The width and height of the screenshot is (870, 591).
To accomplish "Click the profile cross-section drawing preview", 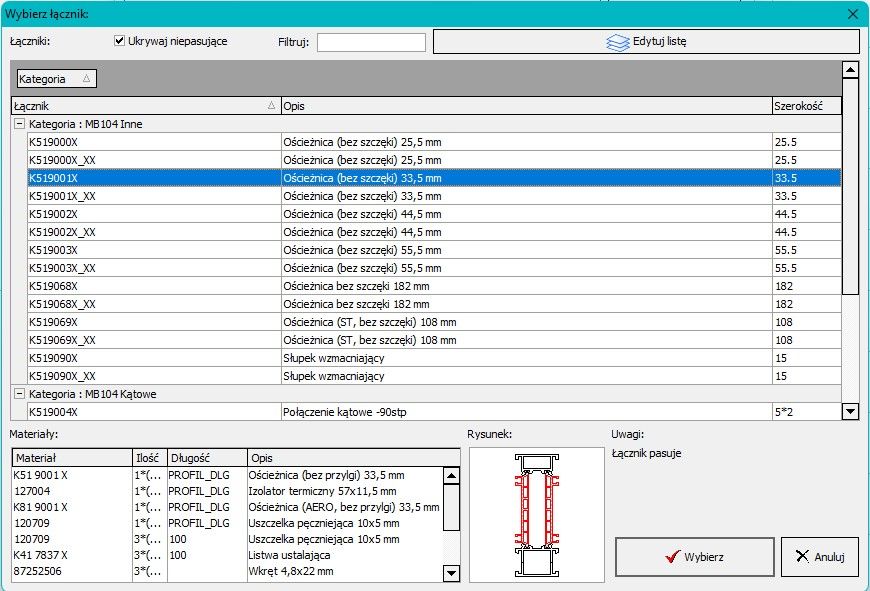I will [537, 514].
